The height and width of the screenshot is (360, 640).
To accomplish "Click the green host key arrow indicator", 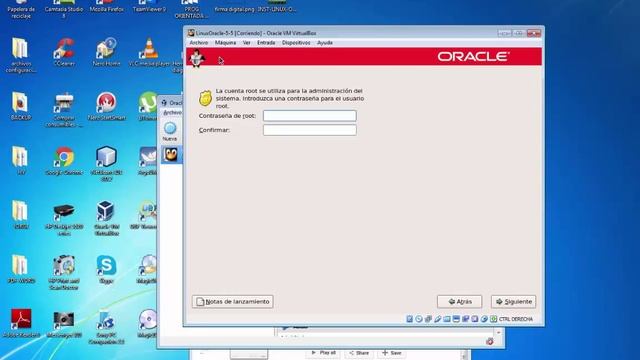I will (x=493, y=319).
